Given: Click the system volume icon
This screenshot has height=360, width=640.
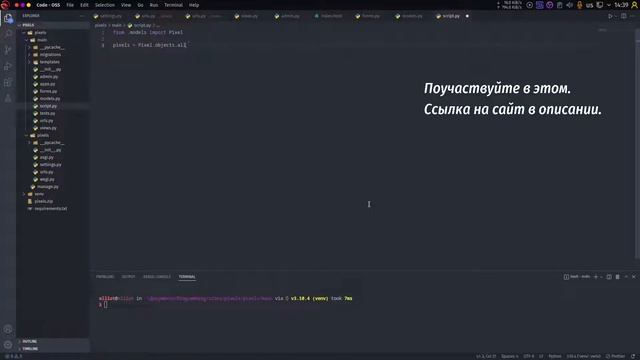Looking at the screenshot, I should pyautogui.click(x=569, y=5).
